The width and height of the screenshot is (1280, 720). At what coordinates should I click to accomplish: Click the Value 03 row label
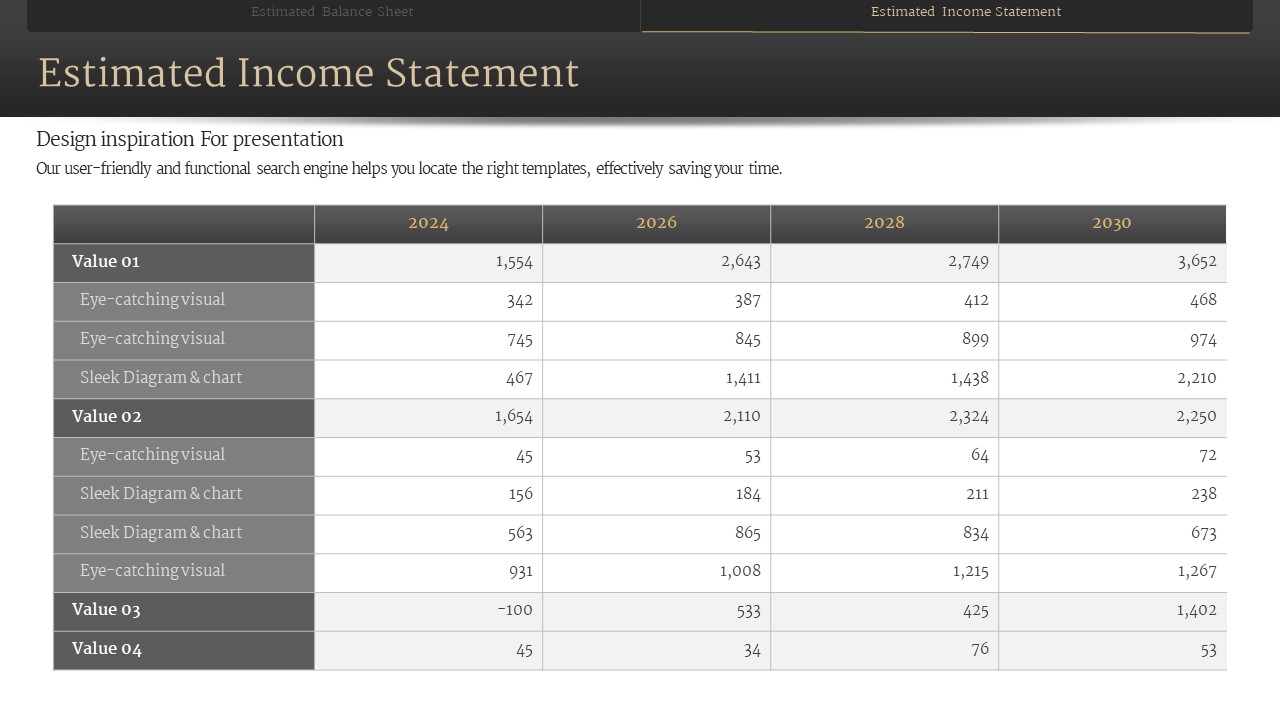(x=106, y=610)
